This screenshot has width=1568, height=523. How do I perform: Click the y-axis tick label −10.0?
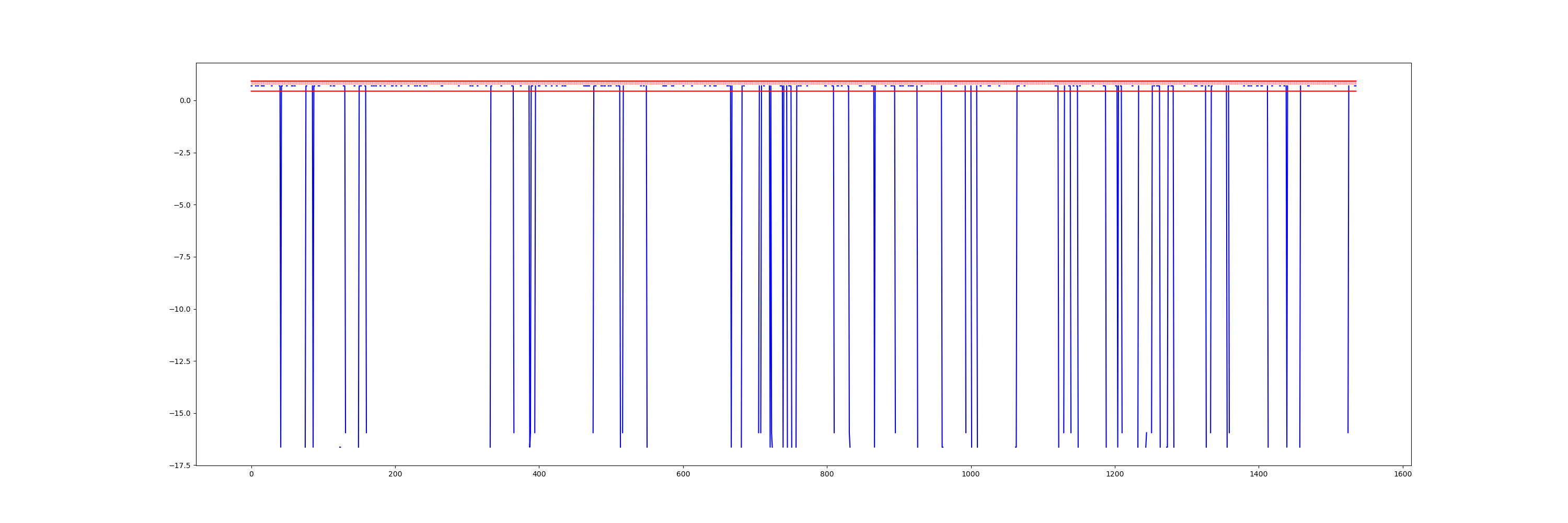180,309
